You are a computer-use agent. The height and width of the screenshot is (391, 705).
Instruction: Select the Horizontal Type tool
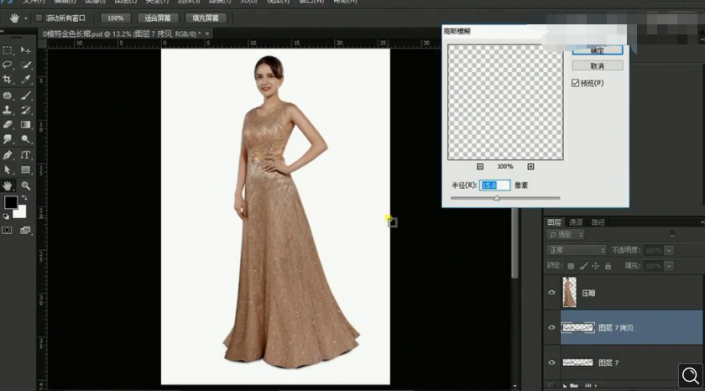click(x=26, y=156)
